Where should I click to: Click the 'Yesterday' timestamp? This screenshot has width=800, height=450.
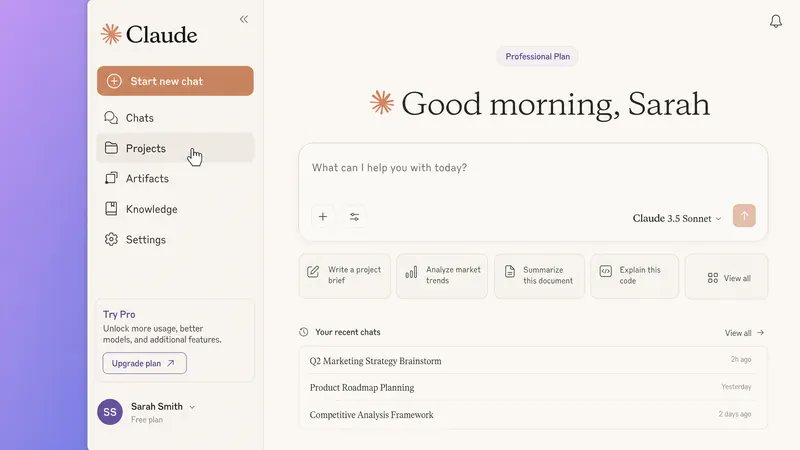tap(736, 387)
